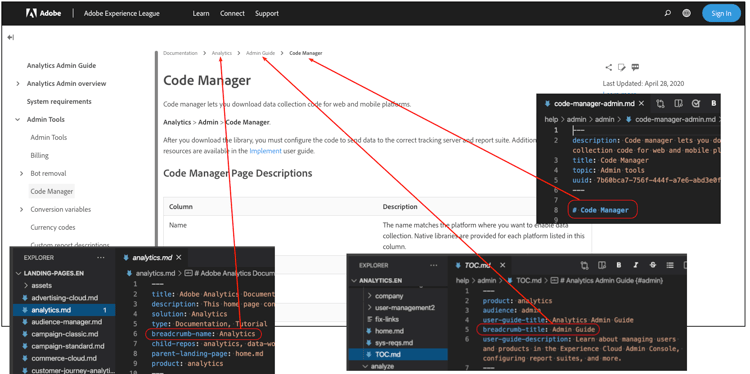Select Code Manager in sidebar

point(52,191)
